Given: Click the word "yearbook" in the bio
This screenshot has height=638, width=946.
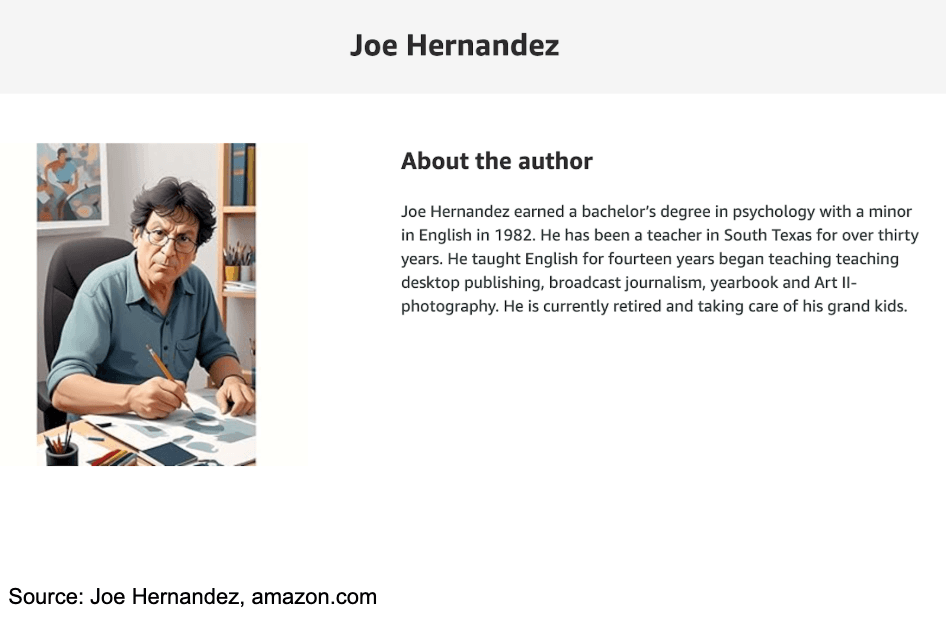Looking at the screenshot, I should 744,282.
